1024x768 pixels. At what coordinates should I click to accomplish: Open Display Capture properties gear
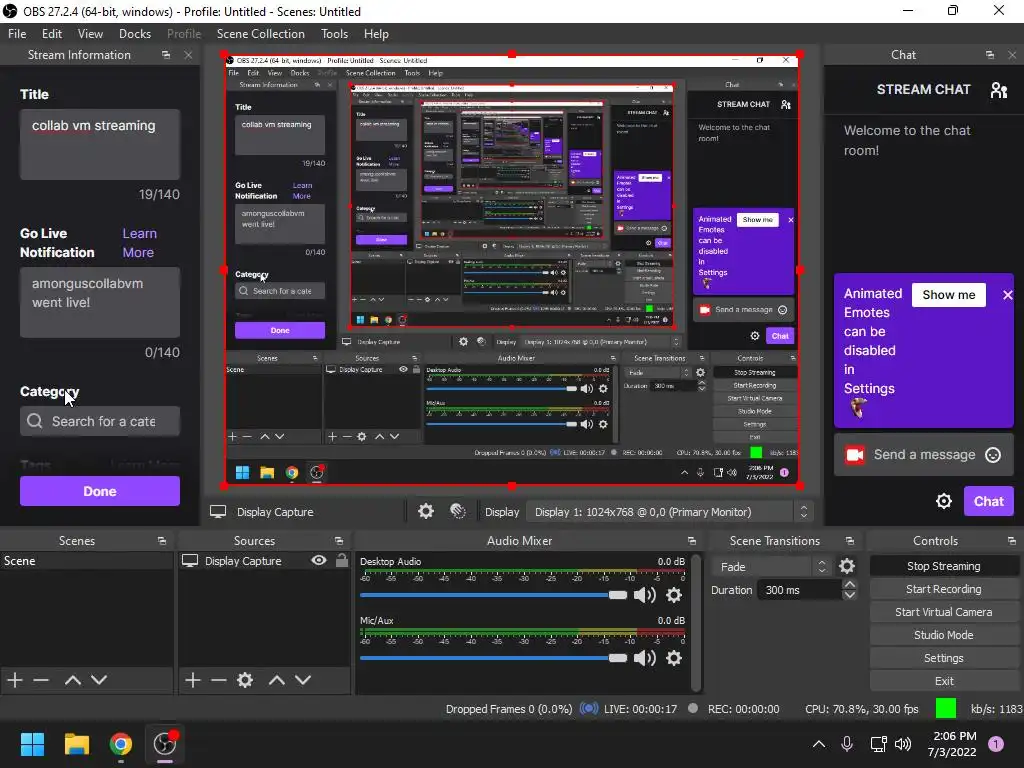click(426, 511)
